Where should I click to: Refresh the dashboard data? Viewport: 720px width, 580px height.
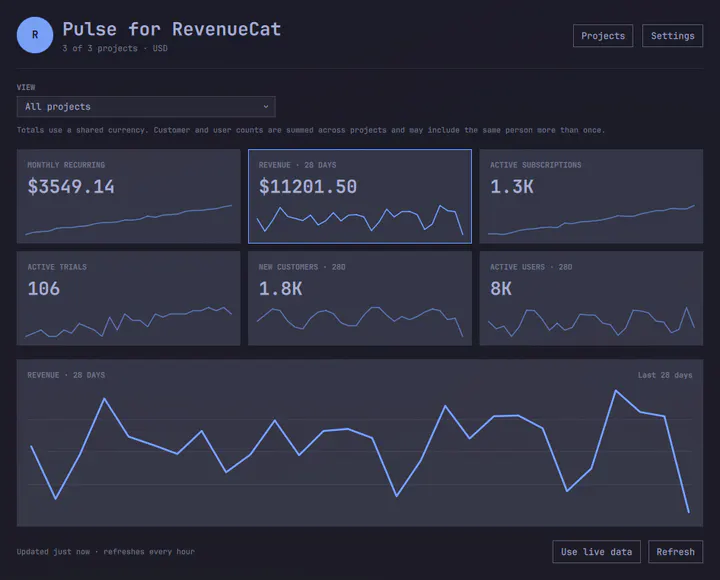[675, 552]
